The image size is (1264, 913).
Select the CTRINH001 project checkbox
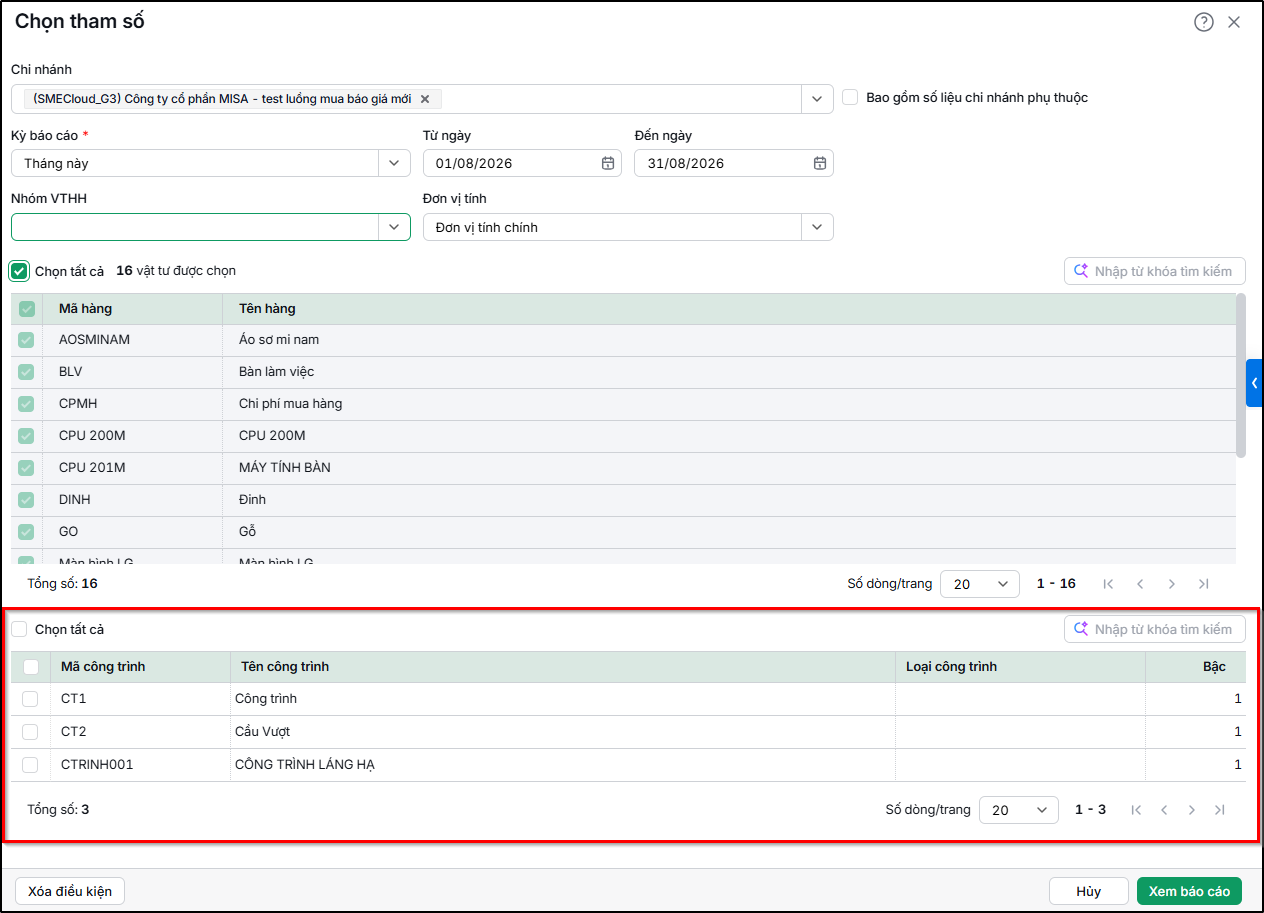30,764
